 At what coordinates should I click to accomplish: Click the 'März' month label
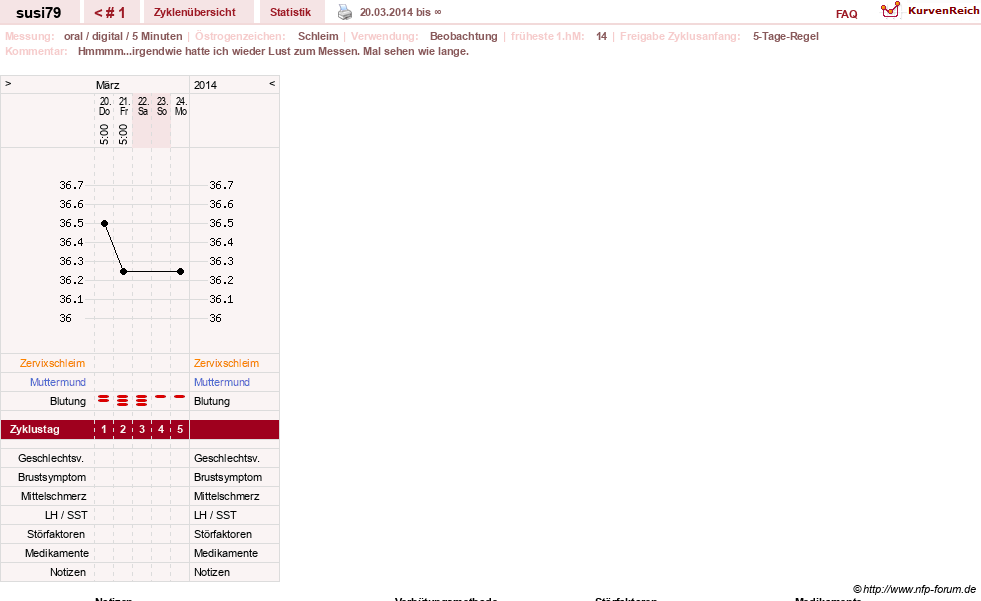pos(108,85)
